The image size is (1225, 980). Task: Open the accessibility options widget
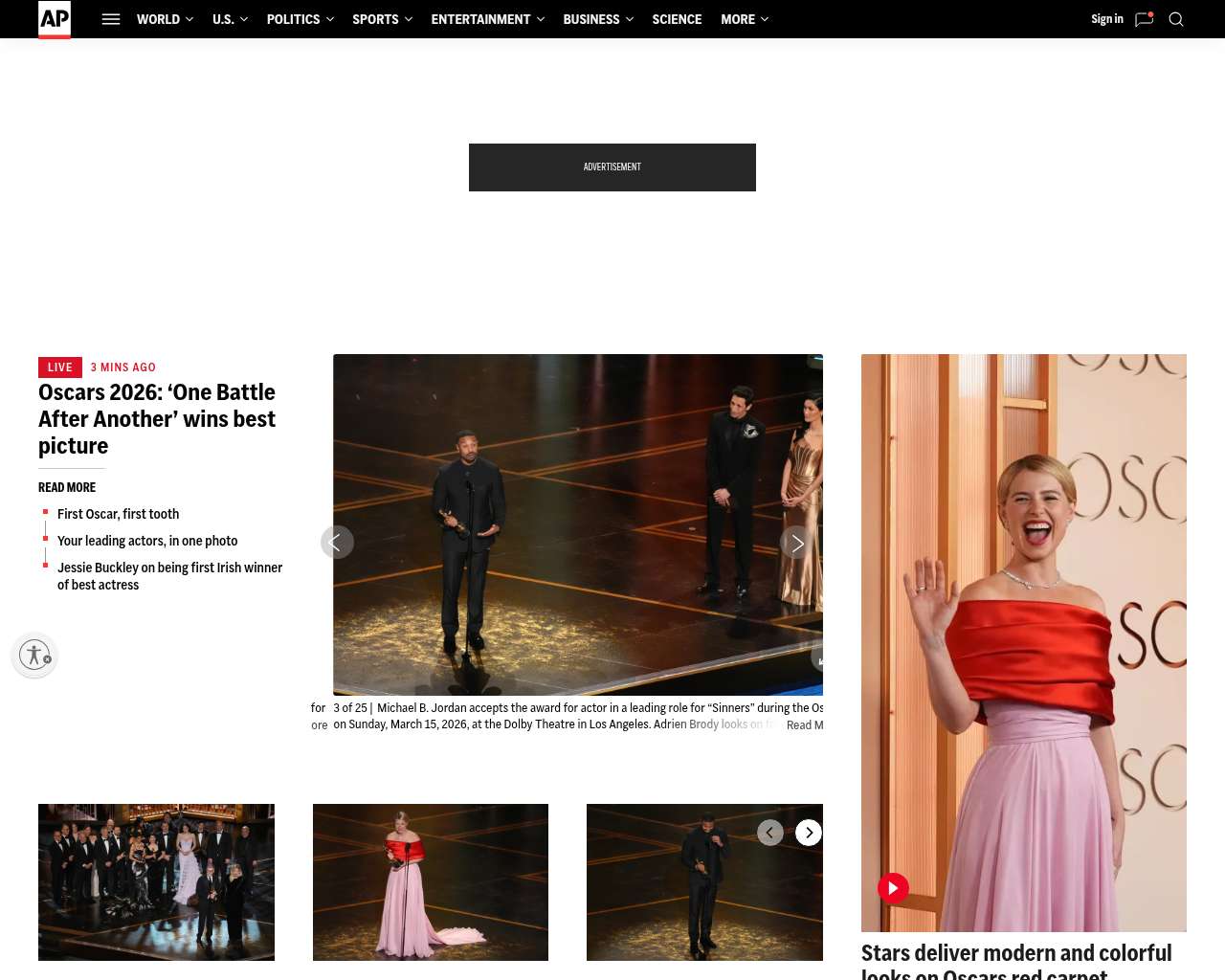click(34, 656)
